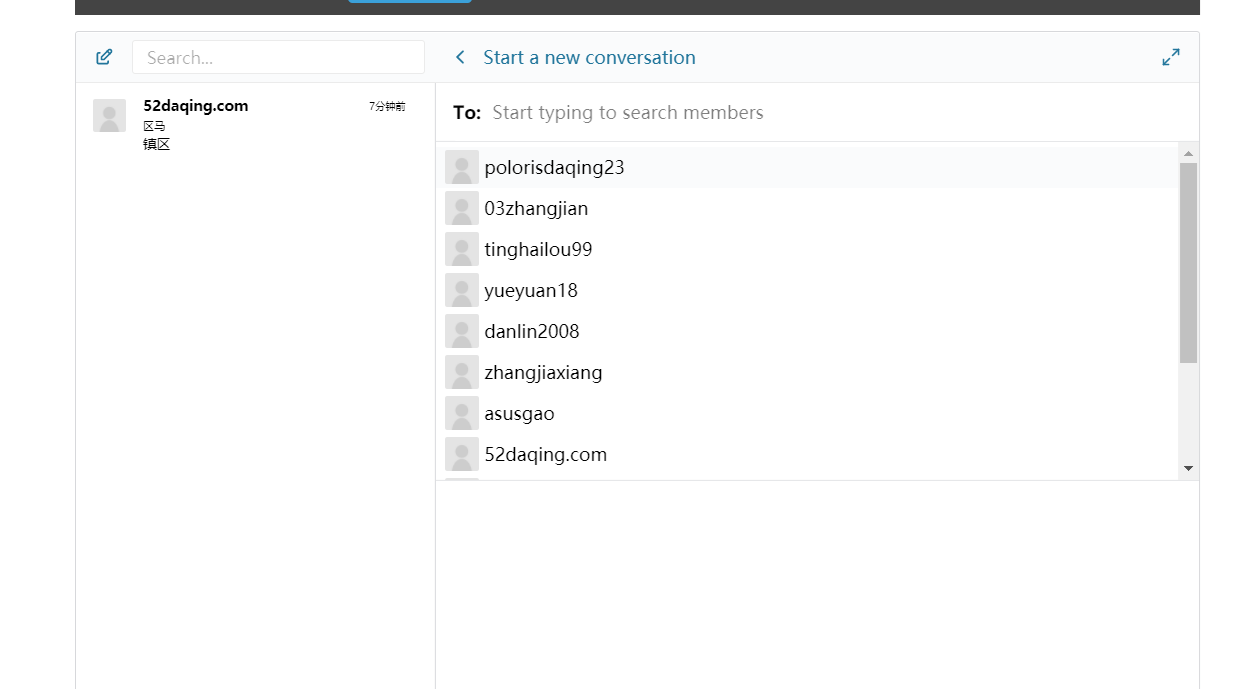Expand the messenger to full screen
Screen dimensions: 1239x689
click(1170, 57)
